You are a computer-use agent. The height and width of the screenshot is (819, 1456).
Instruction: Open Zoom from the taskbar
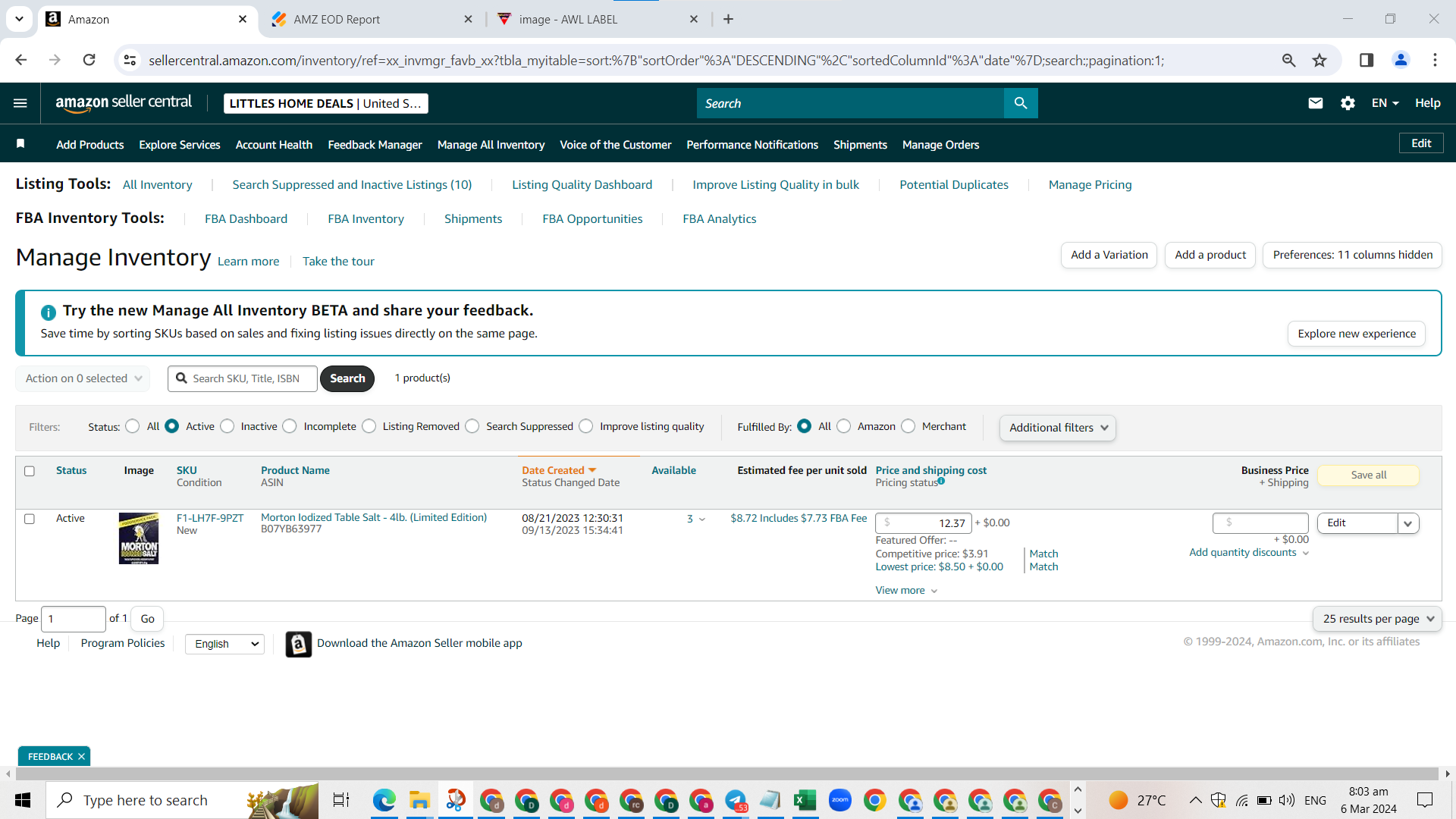tap(840, 800)
